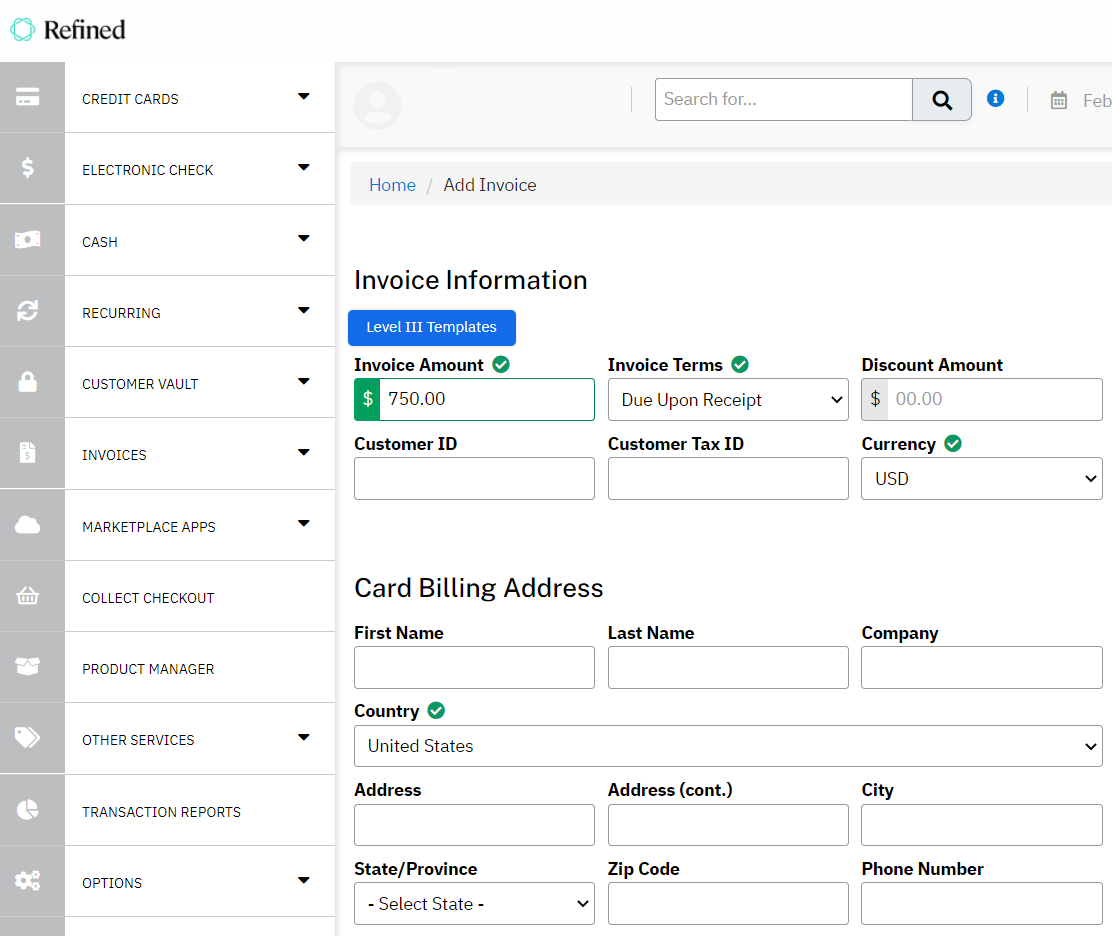Open Customer Vault menu item
Image resolution: width=1112 pixels, height=936 pixels.
pyautogui.click(x=140, y=384)
